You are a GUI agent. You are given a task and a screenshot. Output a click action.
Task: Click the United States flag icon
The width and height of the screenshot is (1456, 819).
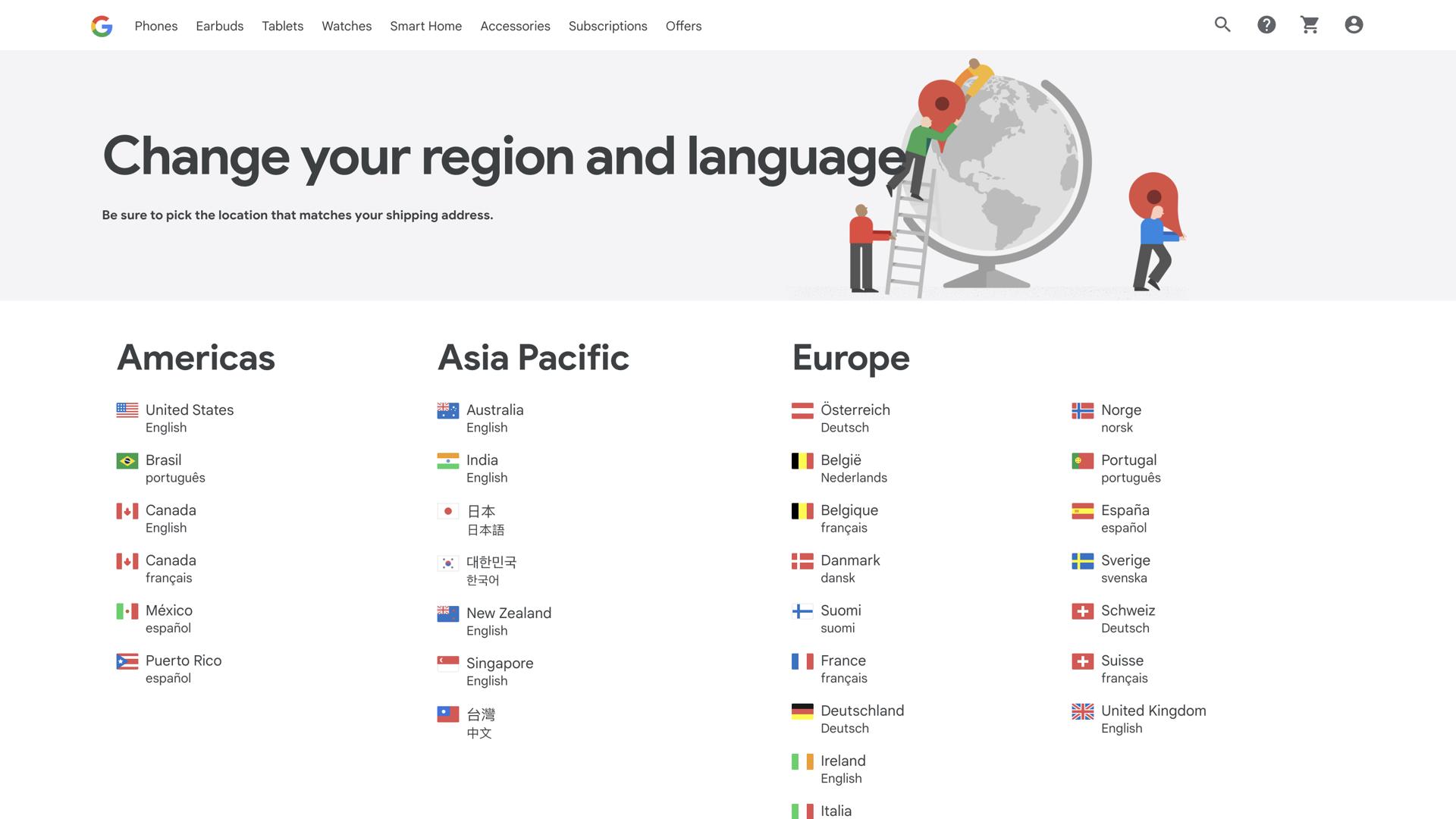click(x=127, y=410)
